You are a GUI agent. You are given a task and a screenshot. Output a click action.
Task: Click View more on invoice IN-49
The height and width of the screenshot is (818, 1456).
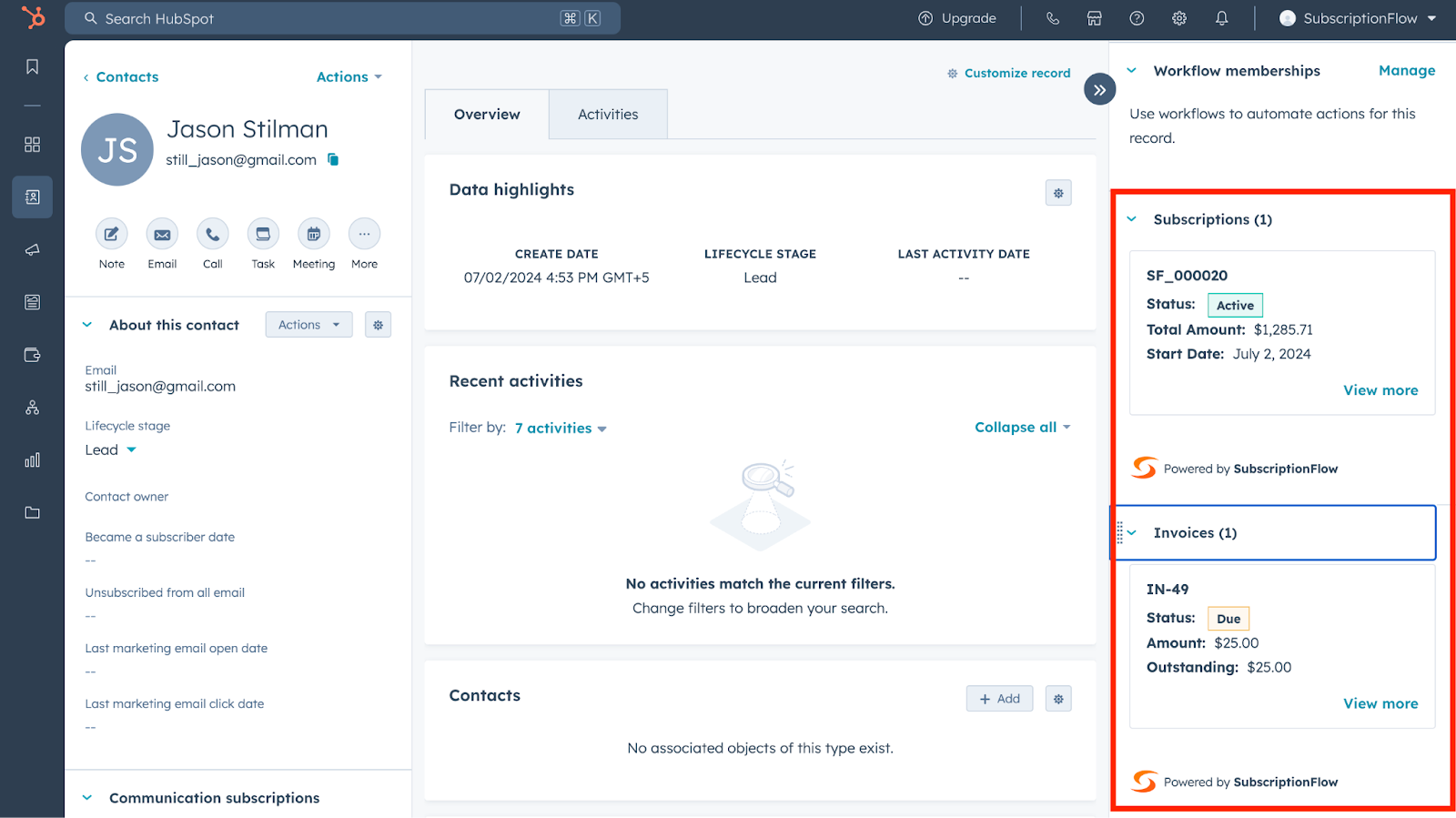[1380, 703]
